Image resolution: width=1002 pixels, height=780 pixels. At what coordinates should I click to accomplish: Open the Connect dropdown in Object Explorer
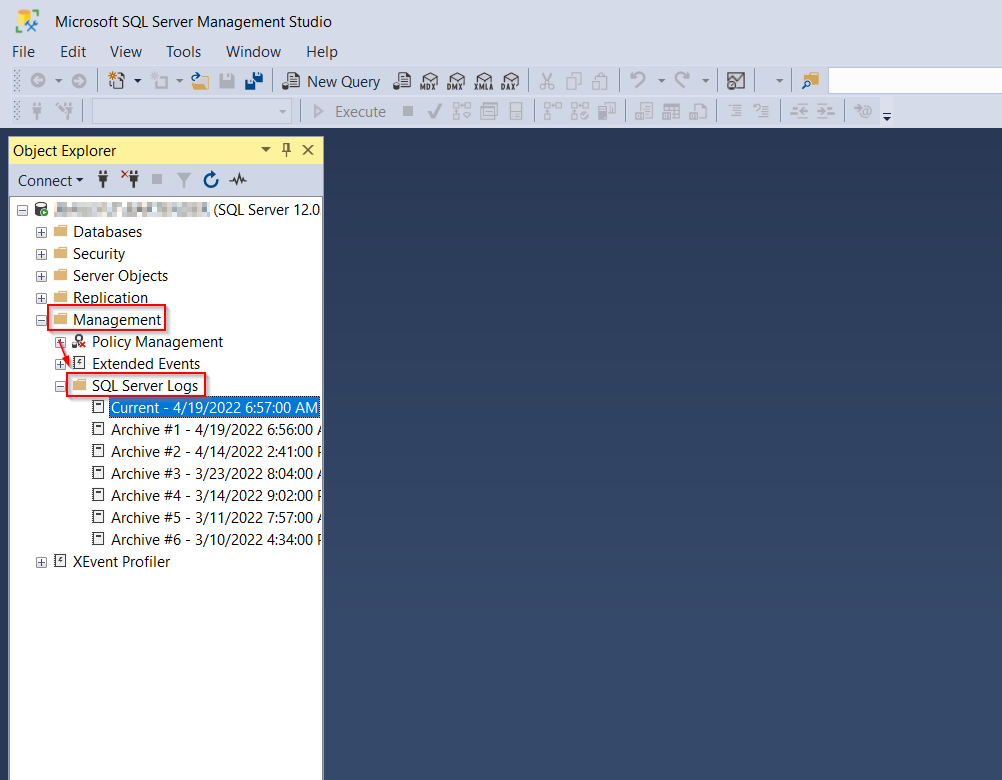[x=50, y=181]
